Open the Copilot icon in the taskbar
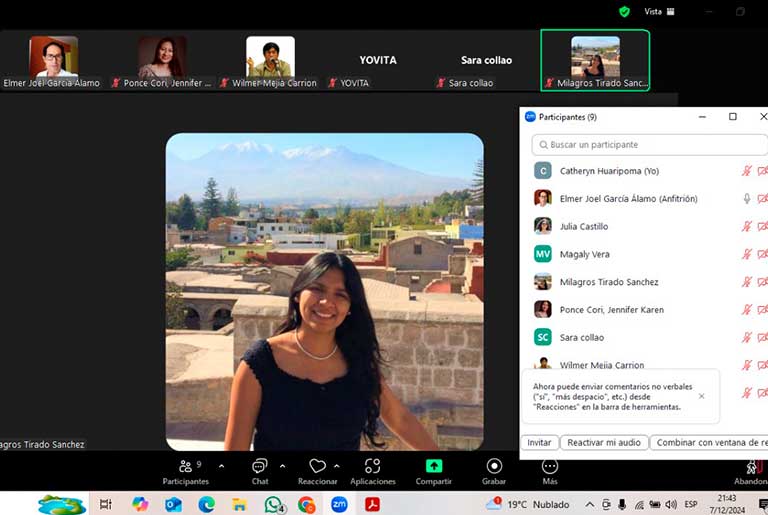The width and height of the screenshot is (768, 515). click(x=140, y=504)
